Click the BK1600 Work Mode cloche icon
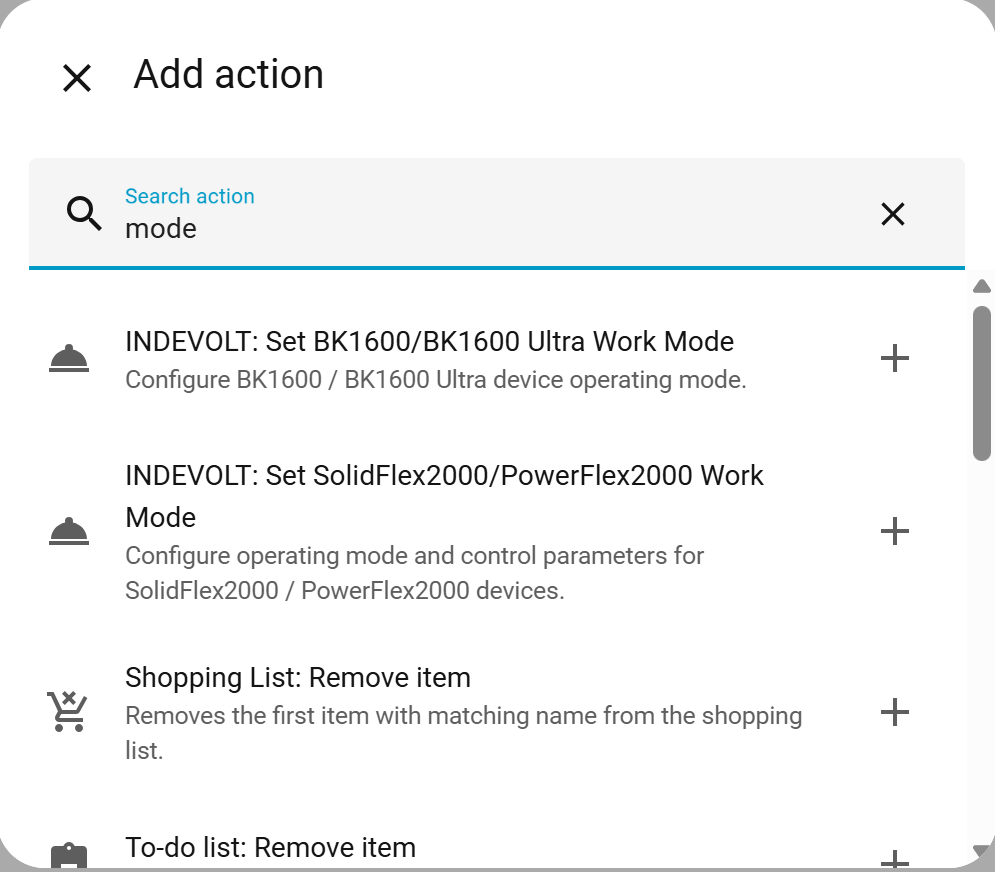995x872 pixels. click(69, 358)
